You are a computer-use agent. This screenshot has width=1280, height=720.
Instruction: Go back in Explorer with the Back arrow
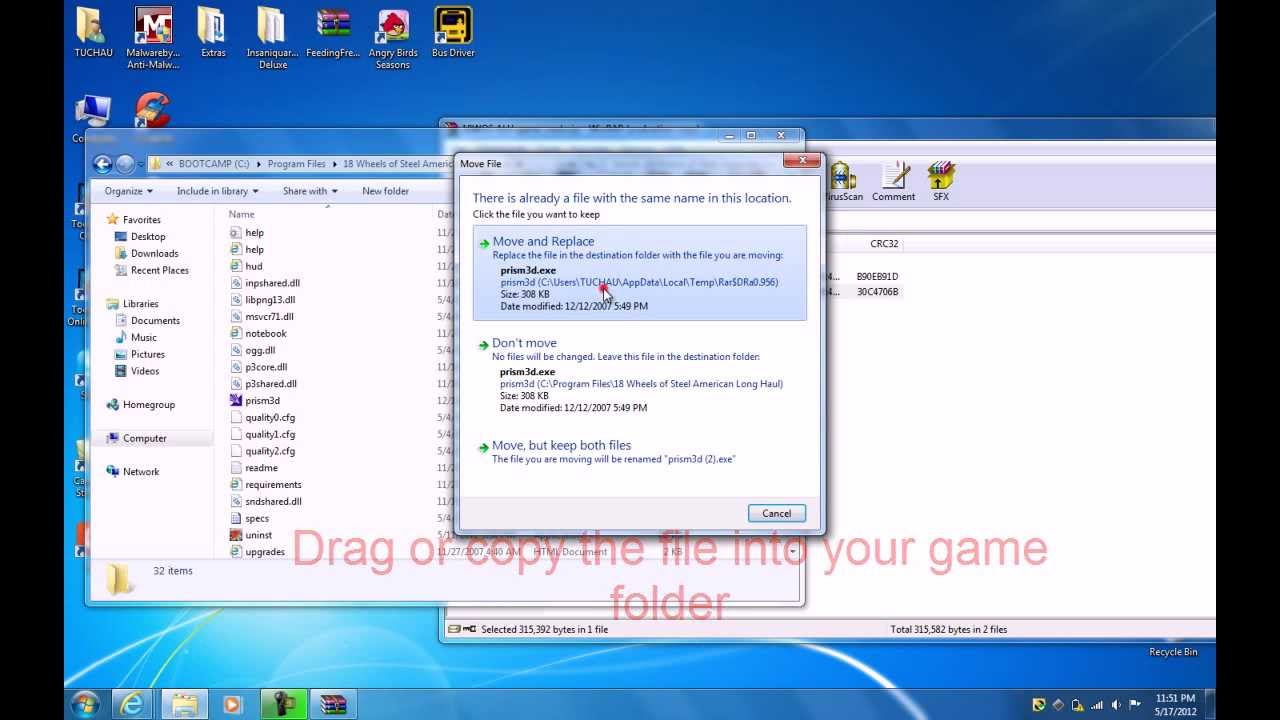point(102,164)
